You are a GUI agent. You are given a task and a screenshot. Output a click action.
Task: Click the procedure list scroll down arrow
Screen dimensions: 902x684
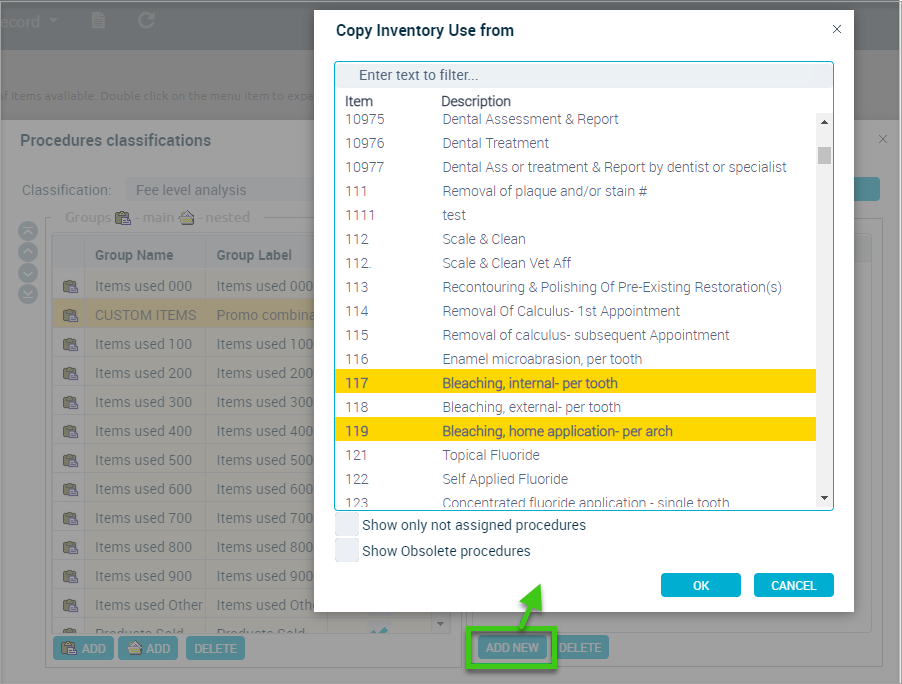824,498
